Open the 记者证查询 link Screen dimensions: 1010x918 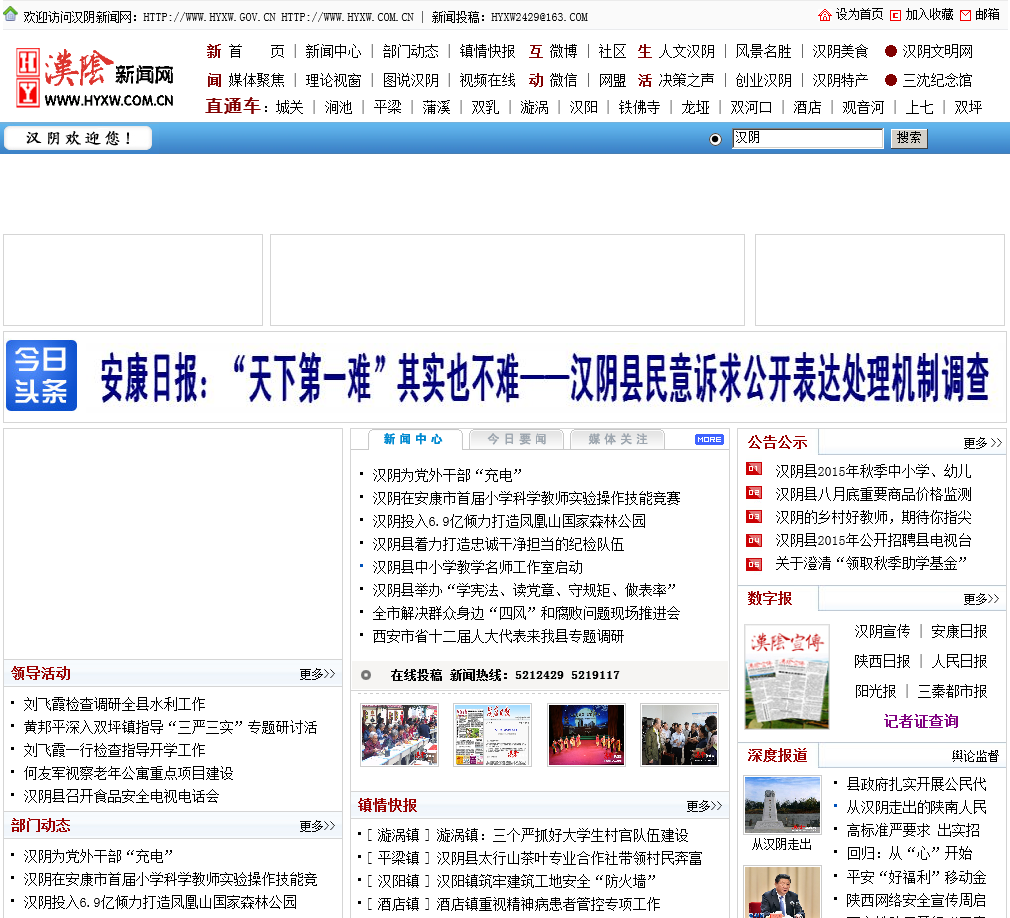click(x=921, y=722)
